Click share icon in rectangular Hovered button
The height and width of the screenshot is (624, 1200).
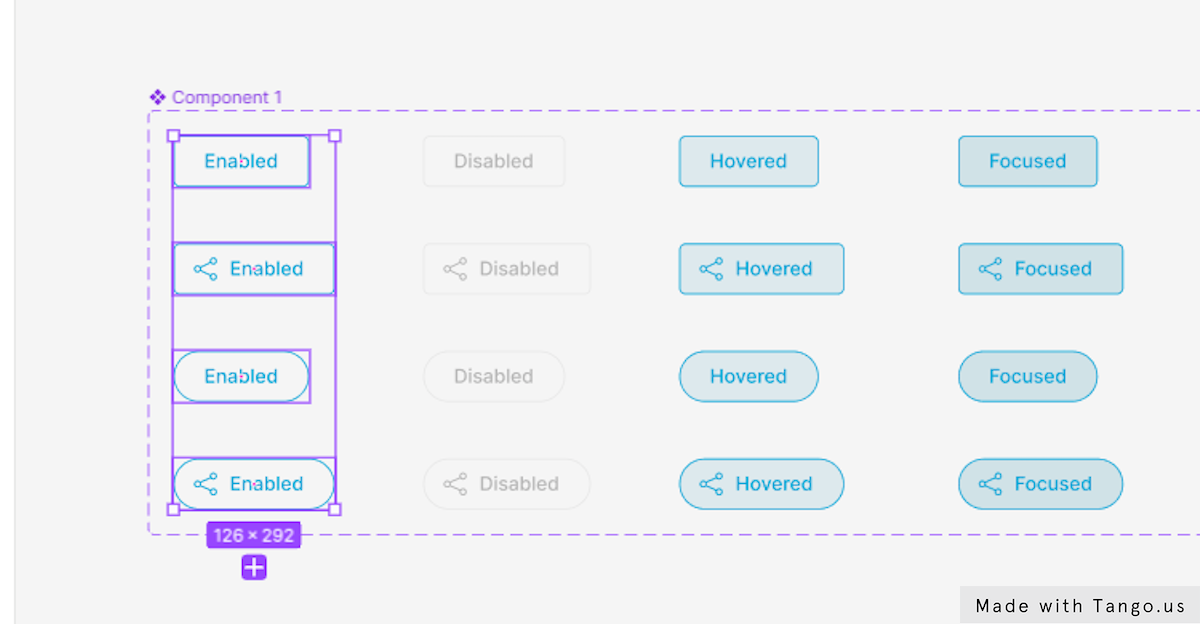711,269
